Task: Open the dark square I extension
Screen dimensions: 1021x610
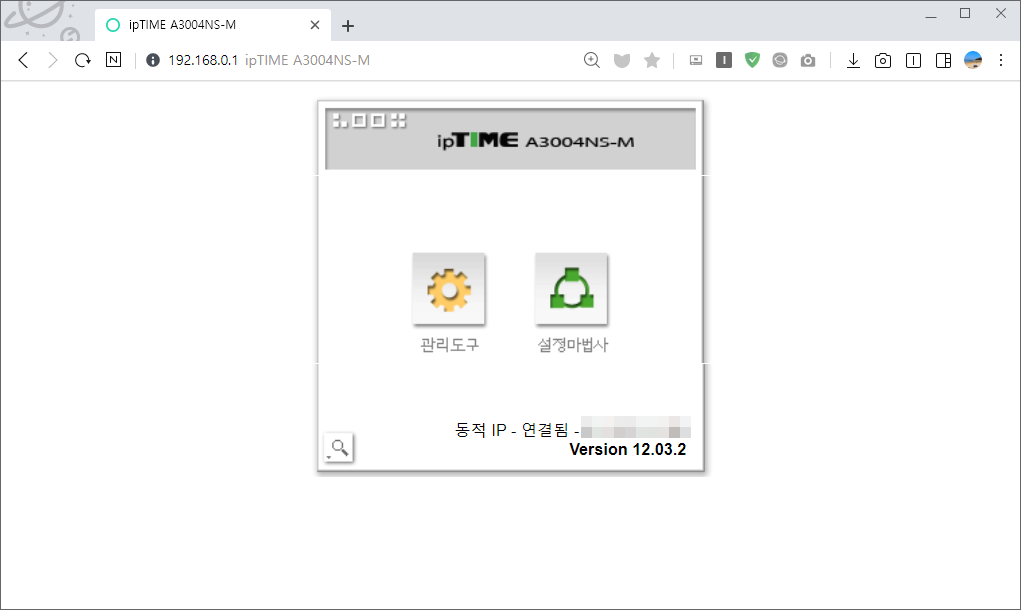Action: coord(723,60)
